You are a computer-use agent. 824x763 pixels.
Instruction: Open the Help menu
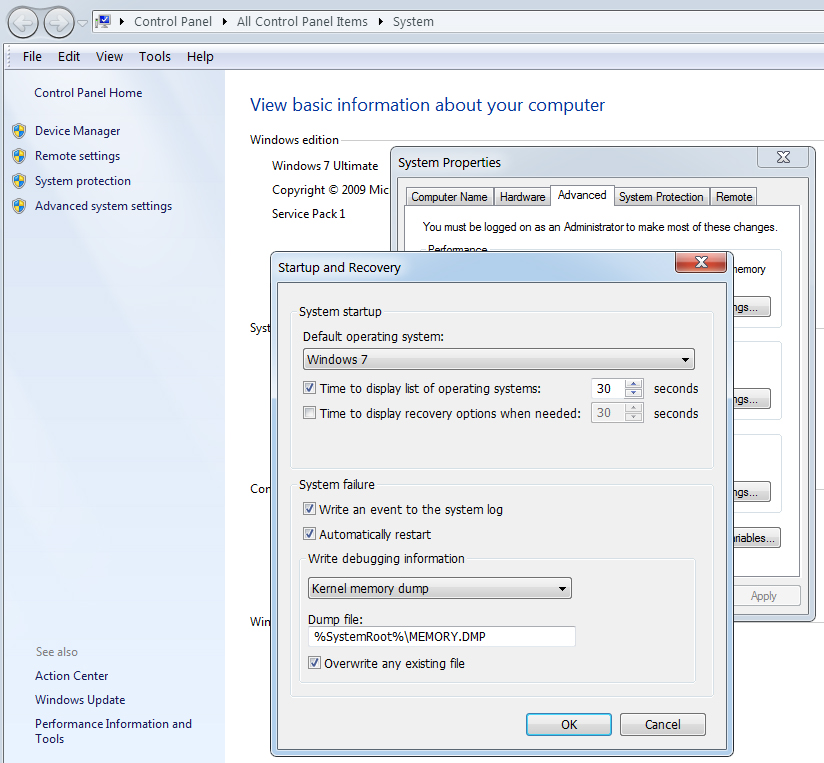click(x=200, y=56)
